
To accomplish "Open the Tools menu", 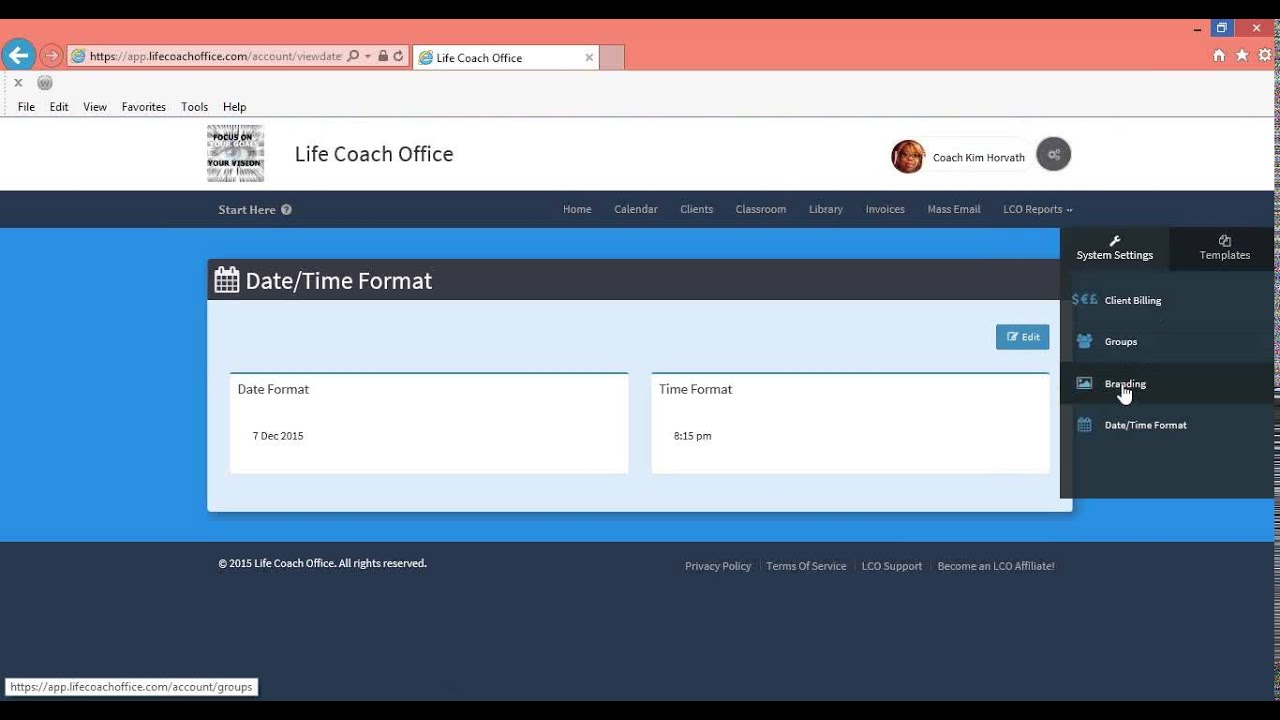I will tap(195, 107).
